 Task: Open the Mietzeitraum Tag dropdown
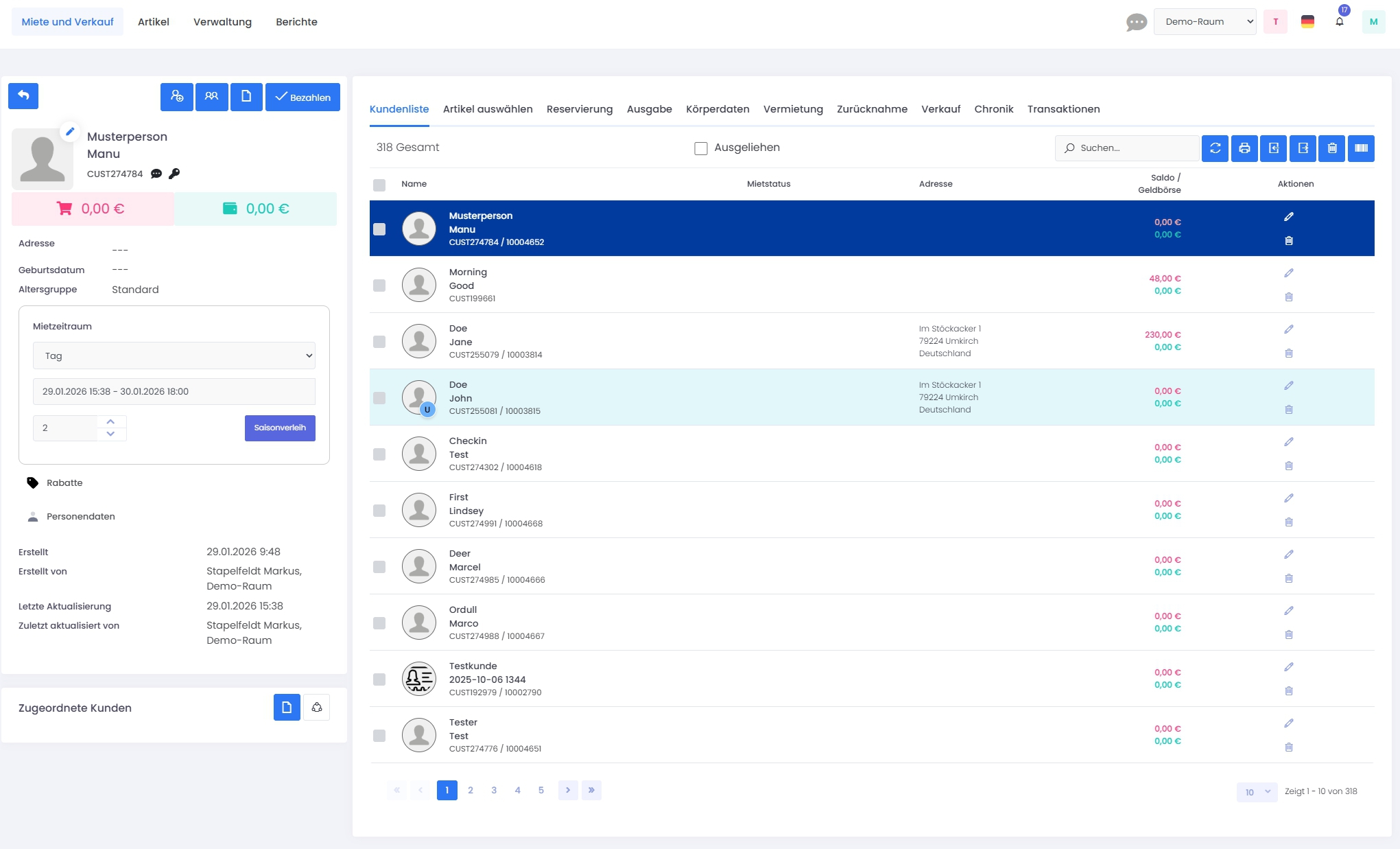click(x=174, y=356)
